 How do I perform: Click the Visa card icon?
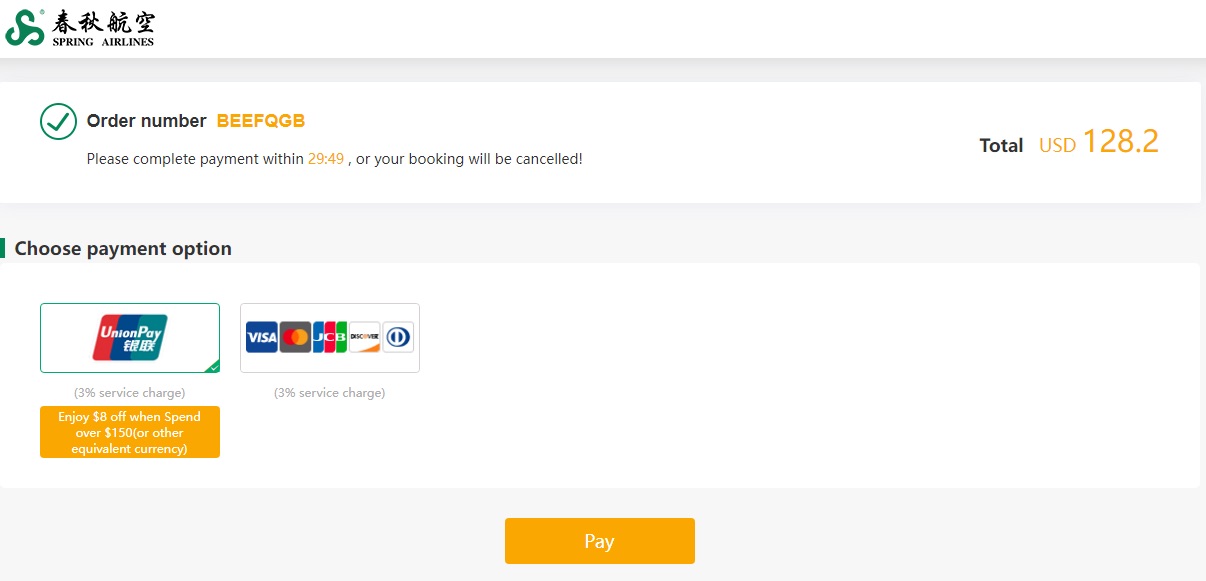tap(262, 337)
